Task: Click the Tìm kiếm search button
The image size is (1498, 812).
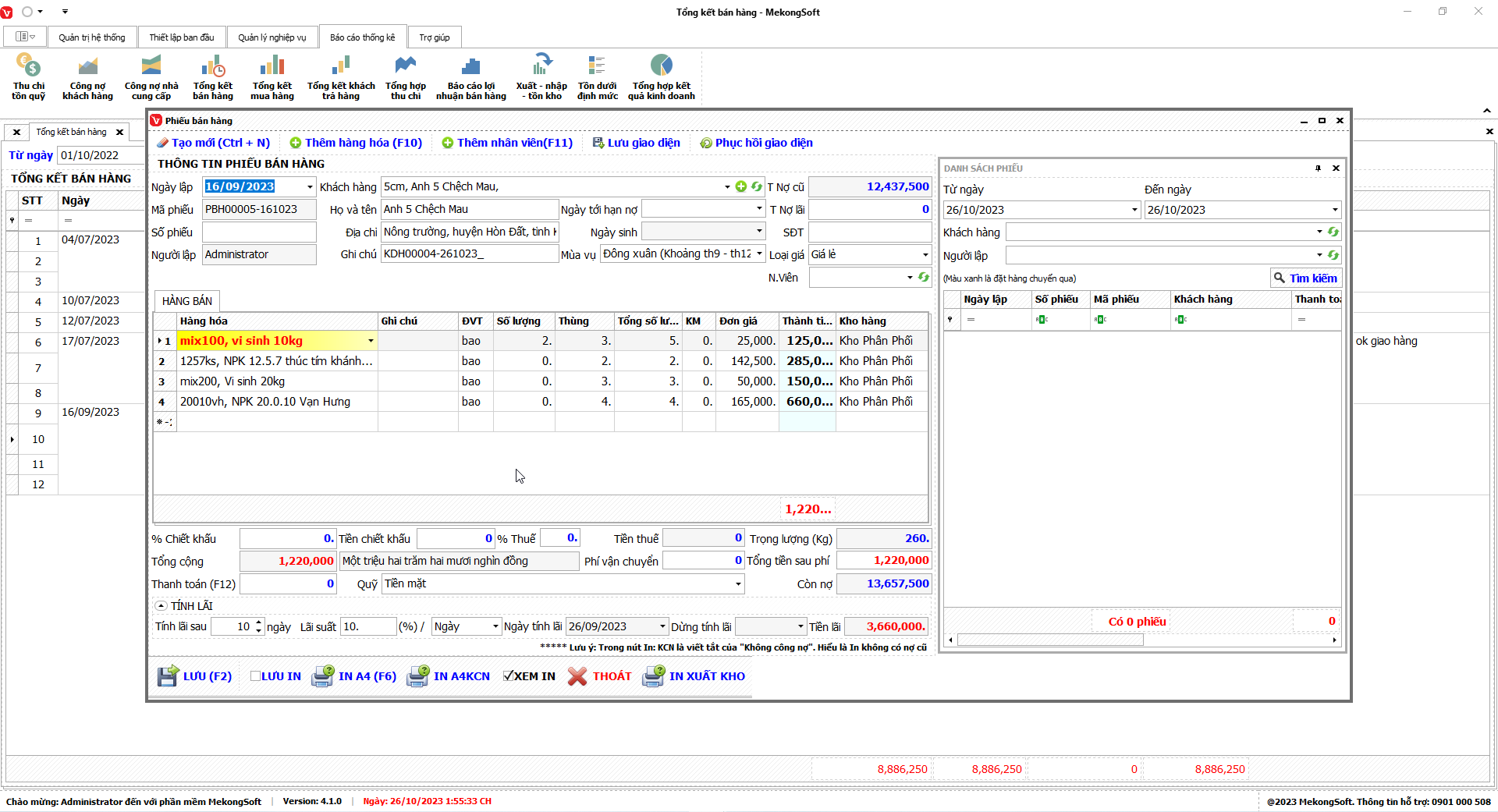Action: coord(1305,278)
